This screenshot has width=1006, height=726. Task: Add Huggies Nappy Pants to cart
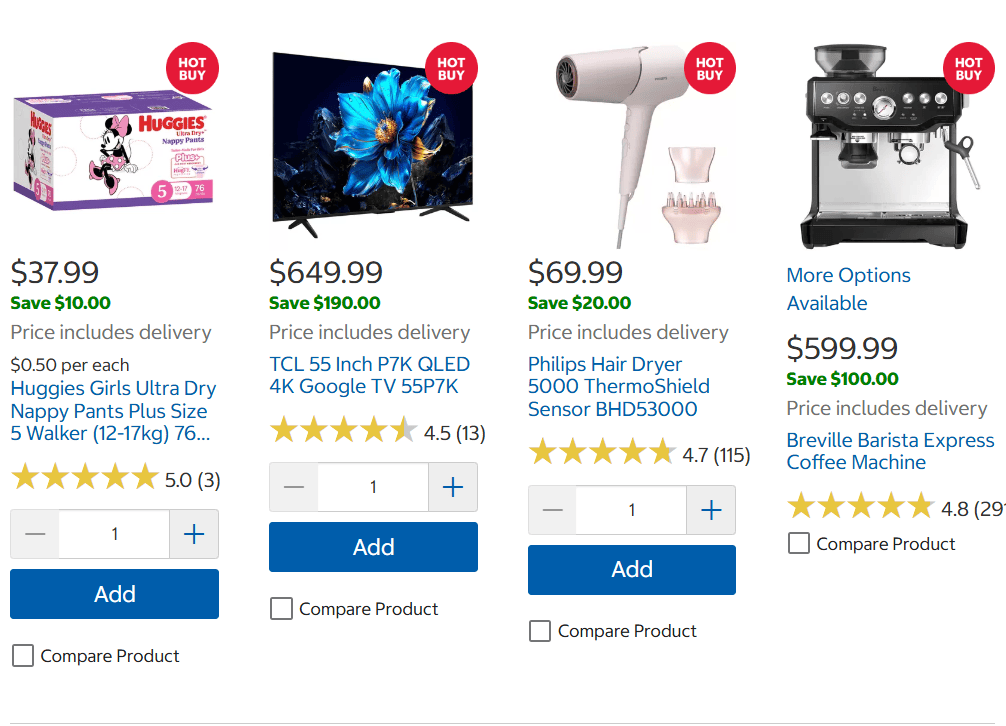tap(114, 594)
